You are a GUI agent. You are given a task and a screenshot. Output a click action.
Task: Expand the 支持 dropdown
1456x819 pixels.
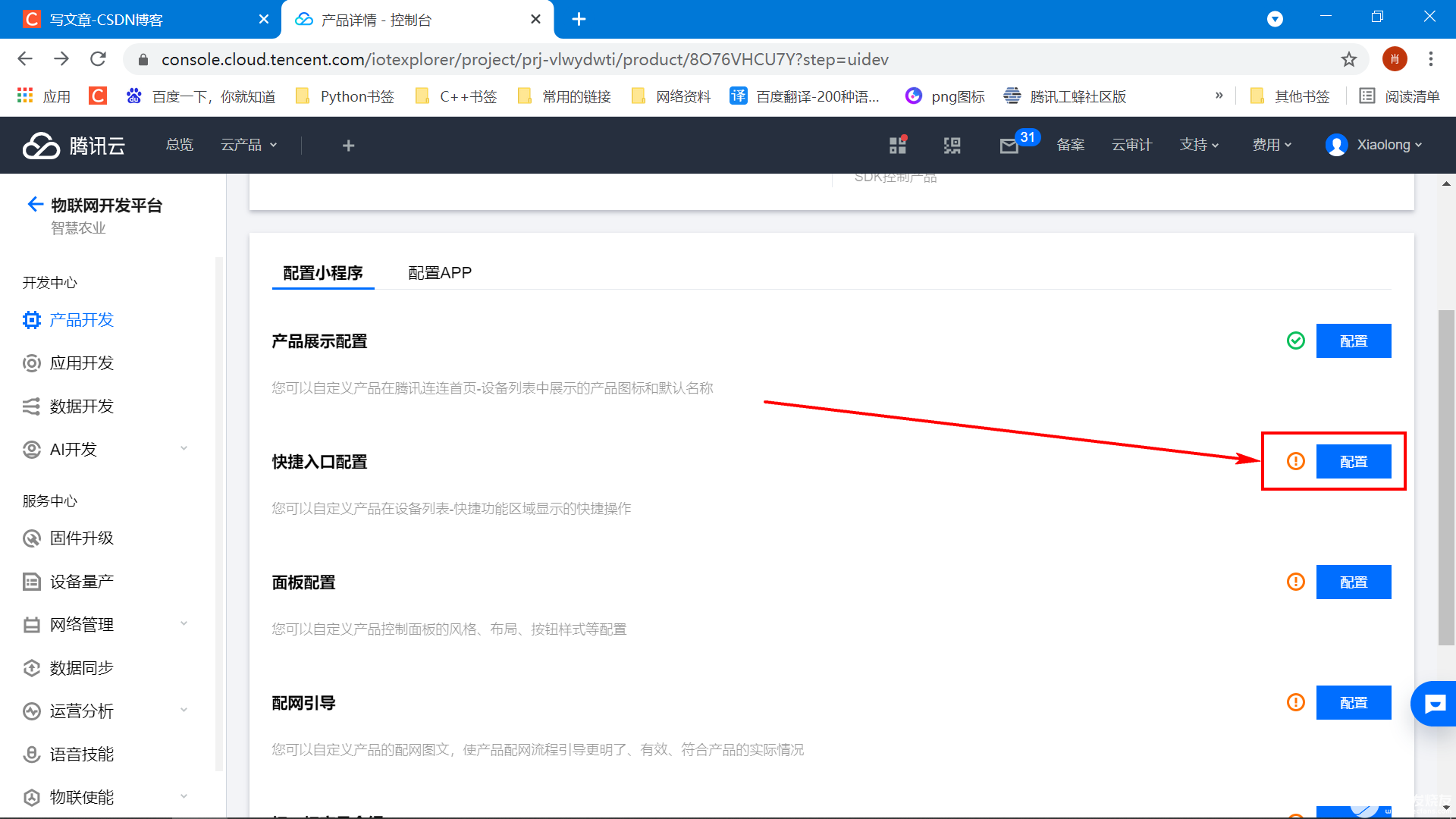coord(1199,145)
